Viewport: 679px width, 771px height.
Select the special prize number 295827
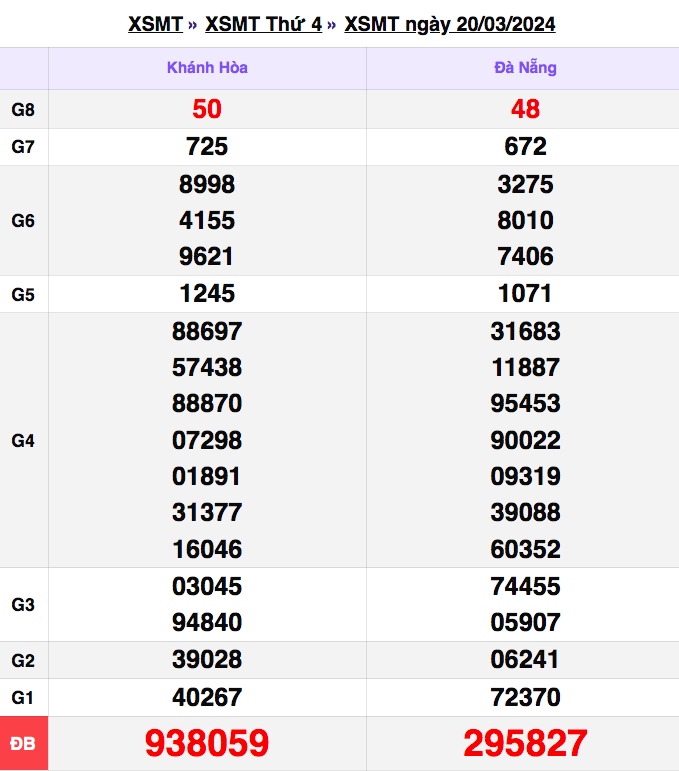(x=525, y=743)
